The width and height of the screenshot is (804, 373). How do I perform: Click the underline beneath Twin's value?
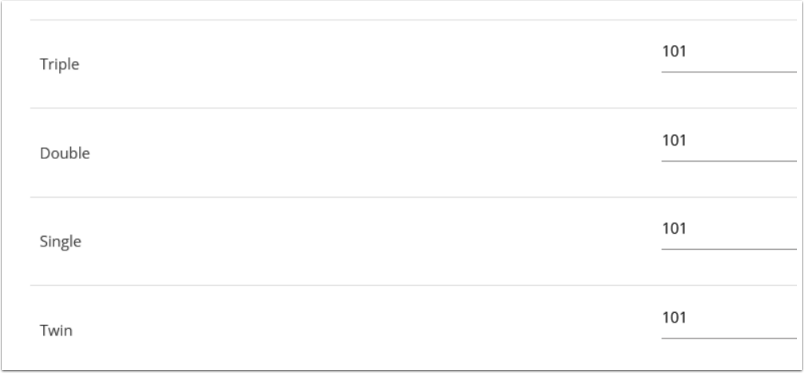pos(729,338)
